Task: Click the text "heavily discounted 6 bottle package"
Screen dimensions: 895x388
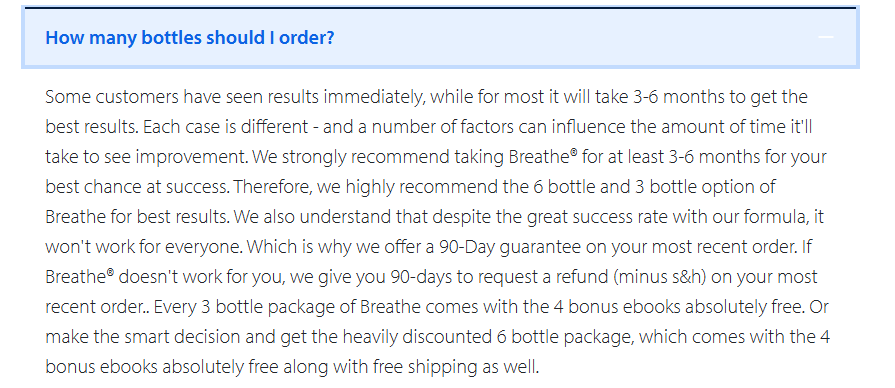Action: pos(489,337)
